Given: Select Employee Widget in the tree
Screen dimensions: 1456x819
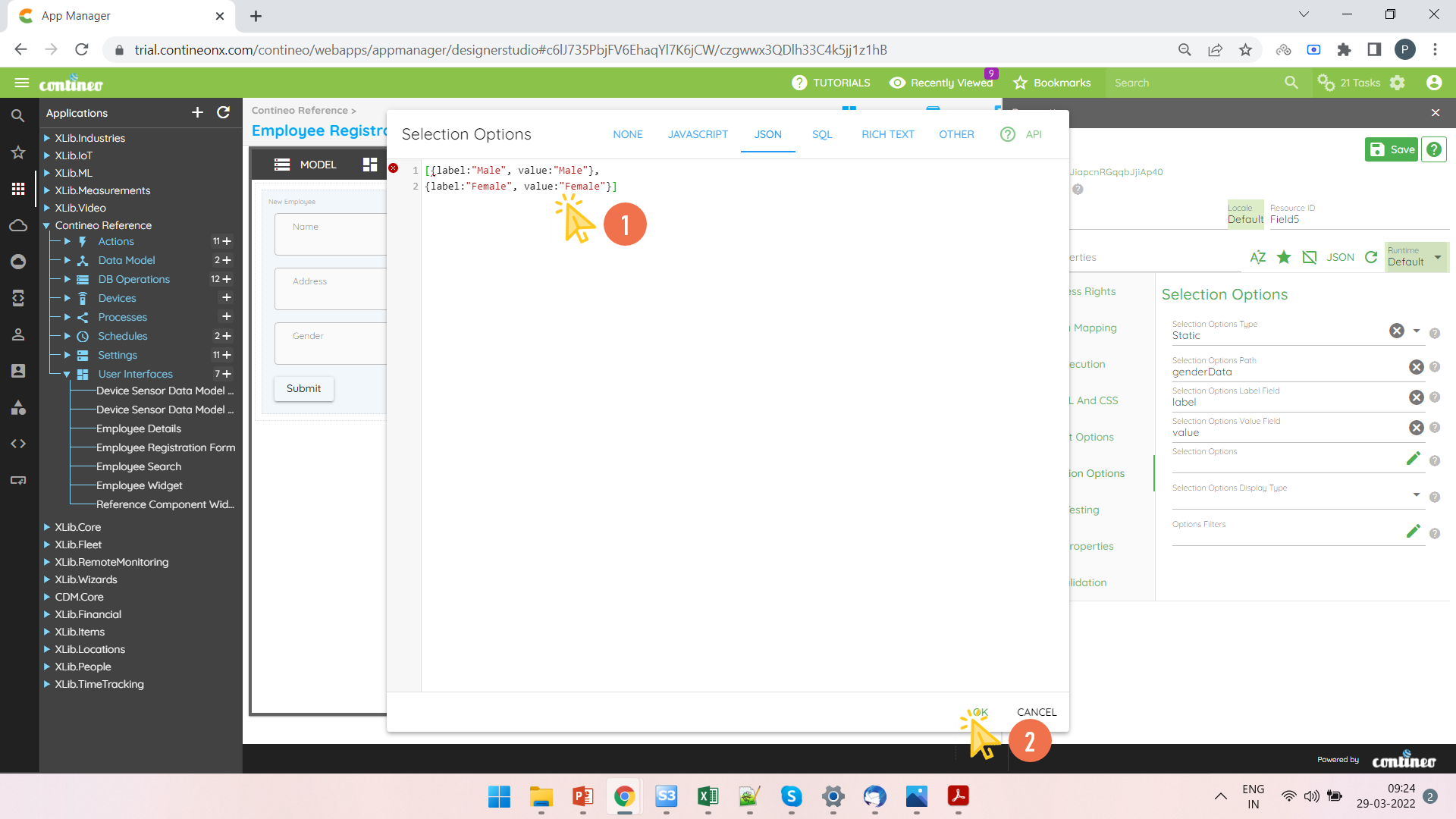Looking at the screenshot, I should click(140, 485).
